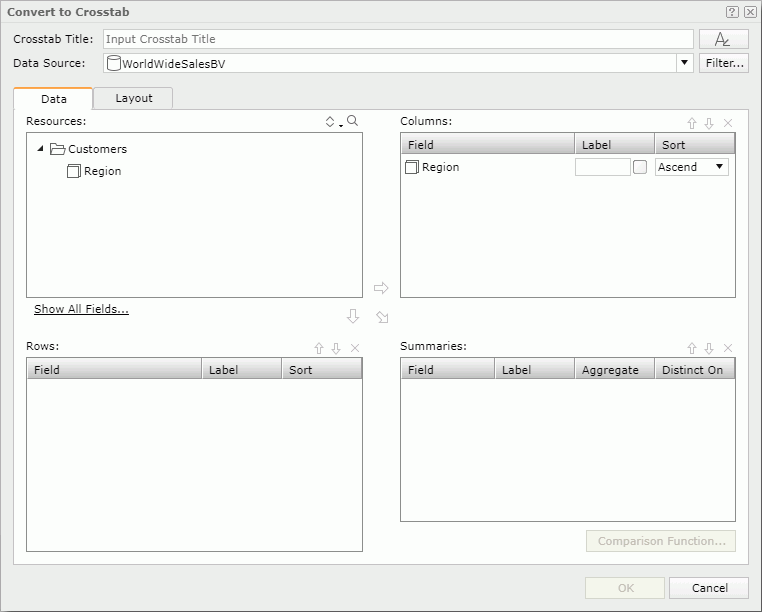Click the search icon in Resources panel
The height and width of the screenshot is (612, 762).
pos(352,121)
